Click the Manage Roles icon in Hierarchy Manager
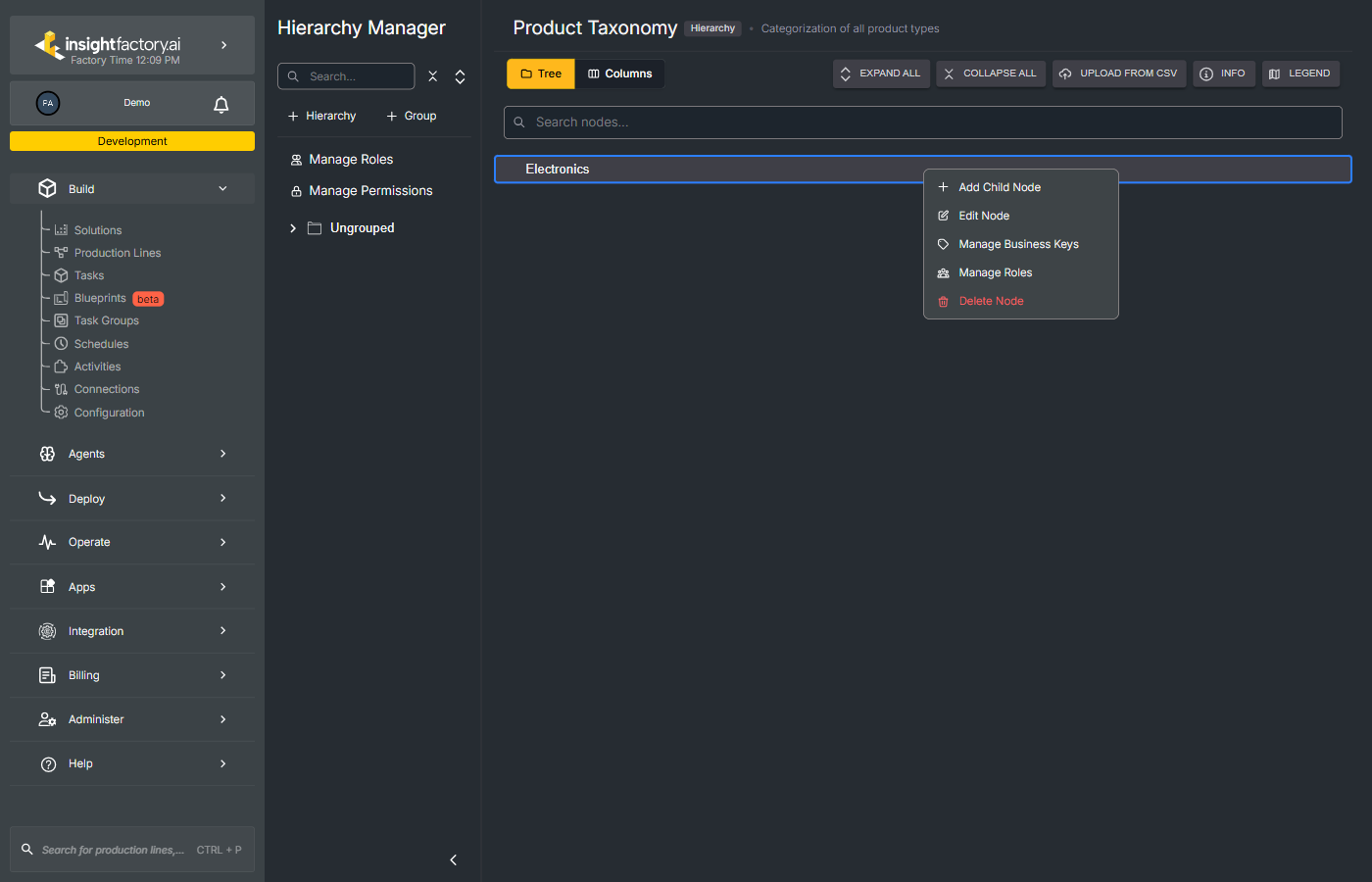The width and height of the screenshot is (1372, 882). (296, 158)
